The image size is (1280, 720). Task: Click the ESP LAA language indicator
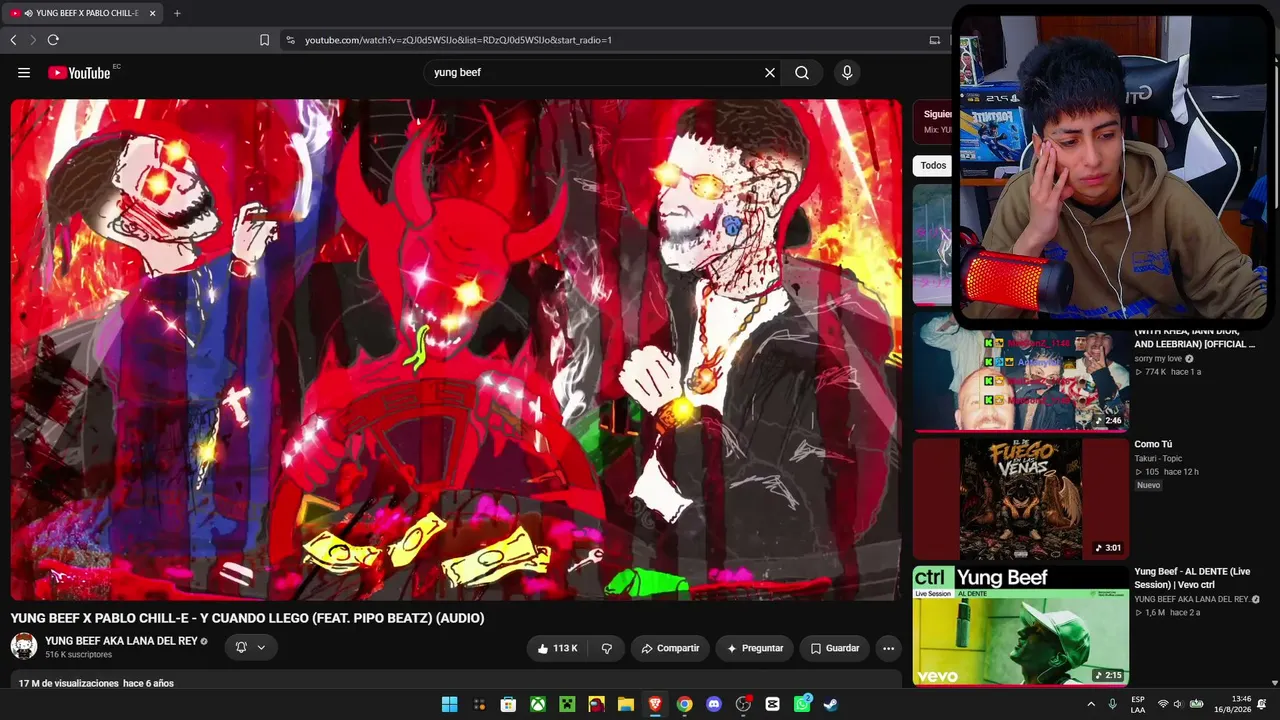pyautogui.click(x=1138, y=704)
